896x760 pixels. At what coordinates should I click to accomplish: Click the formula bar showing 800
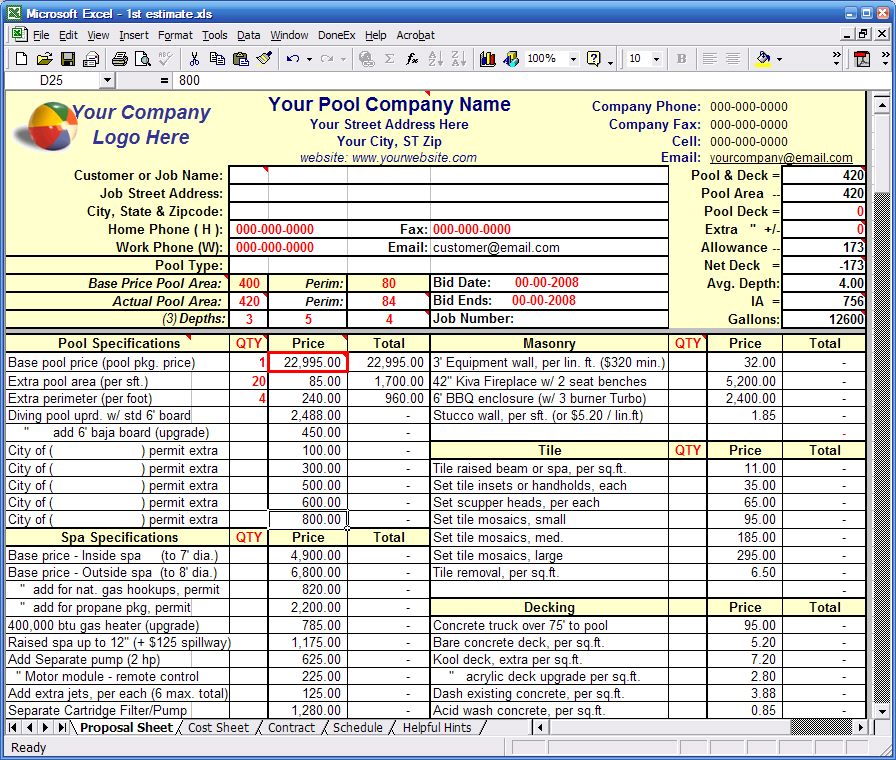tap(531, 81)
